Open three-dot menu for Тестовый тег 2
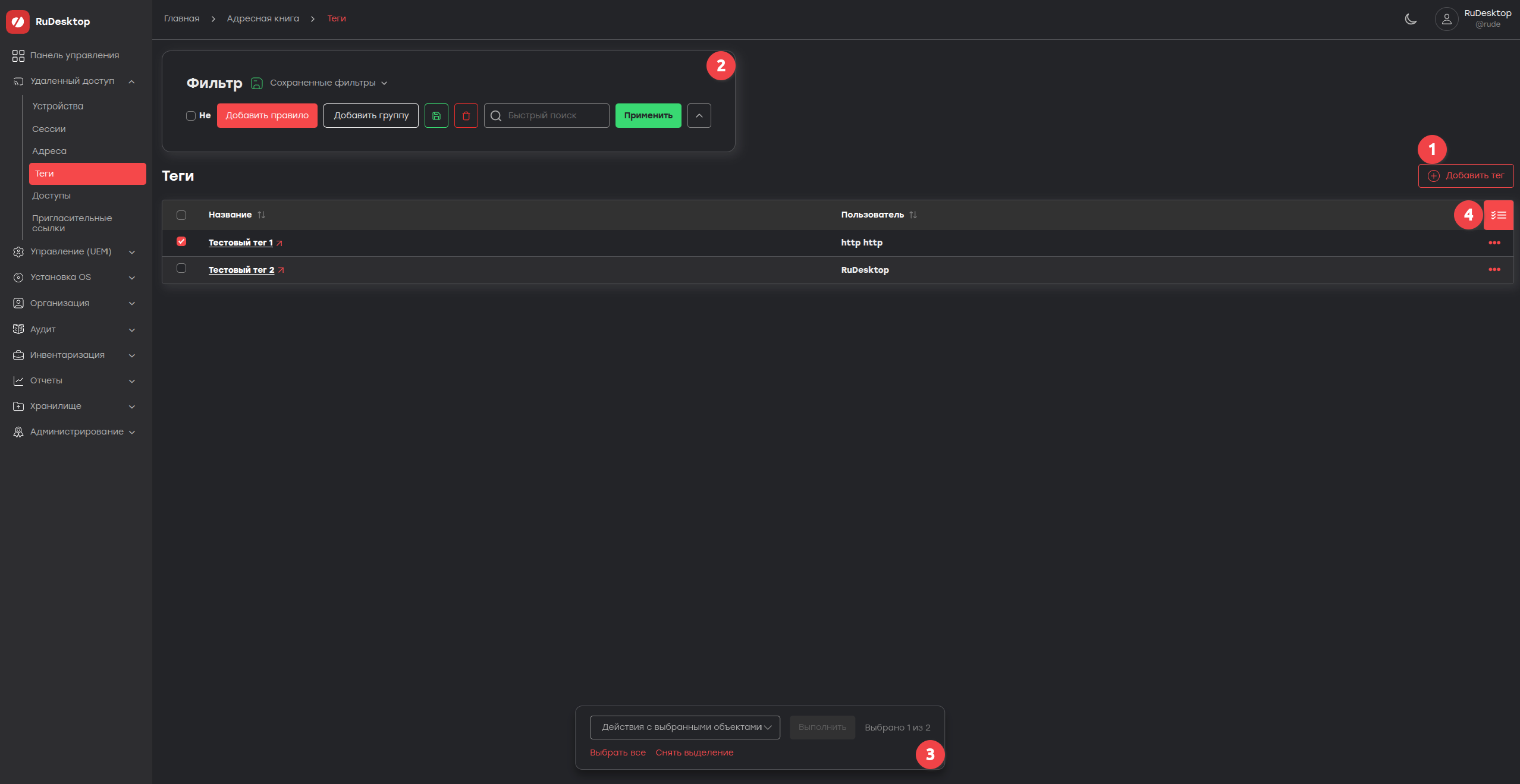This screenshot has height=784, width=1520. (1494, 269)
